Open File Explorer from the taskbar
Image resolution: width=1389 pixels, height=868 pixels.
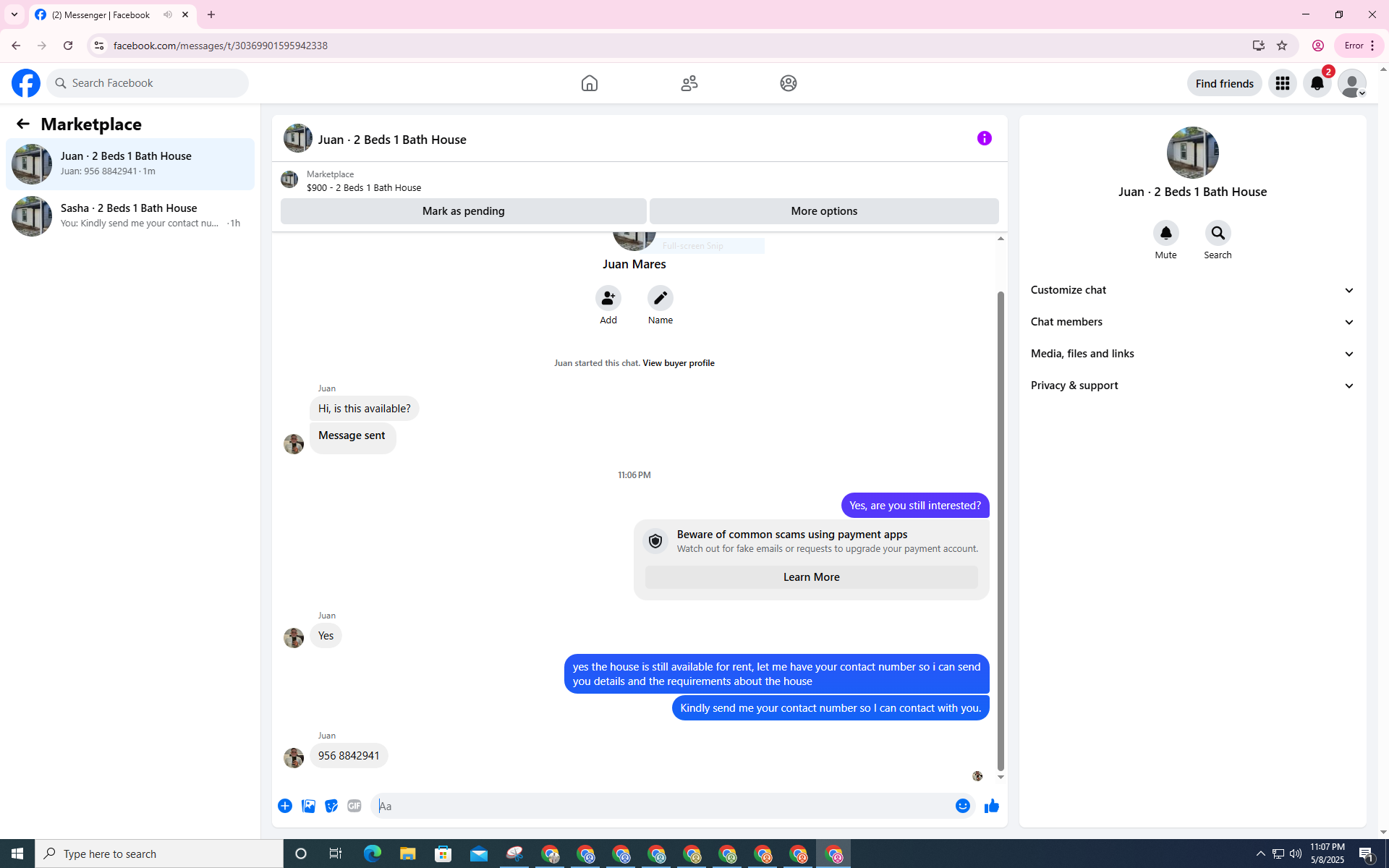[408, 854]
